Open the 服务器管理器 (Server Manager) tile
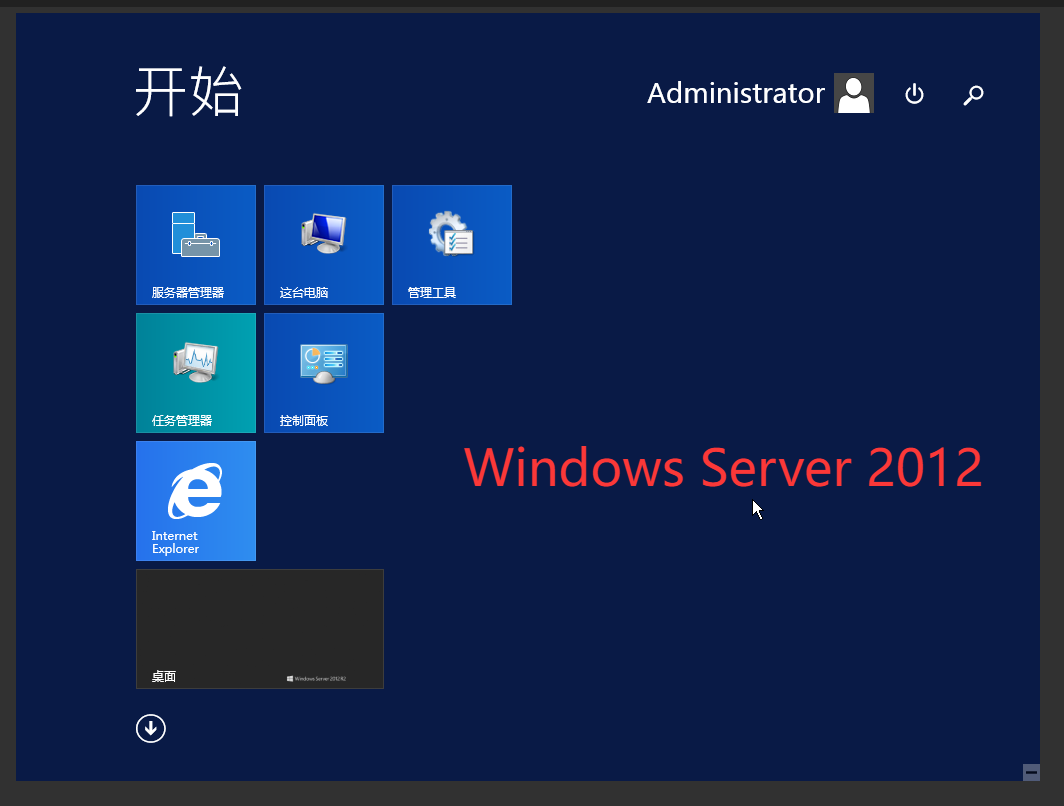 click(195, 245)
